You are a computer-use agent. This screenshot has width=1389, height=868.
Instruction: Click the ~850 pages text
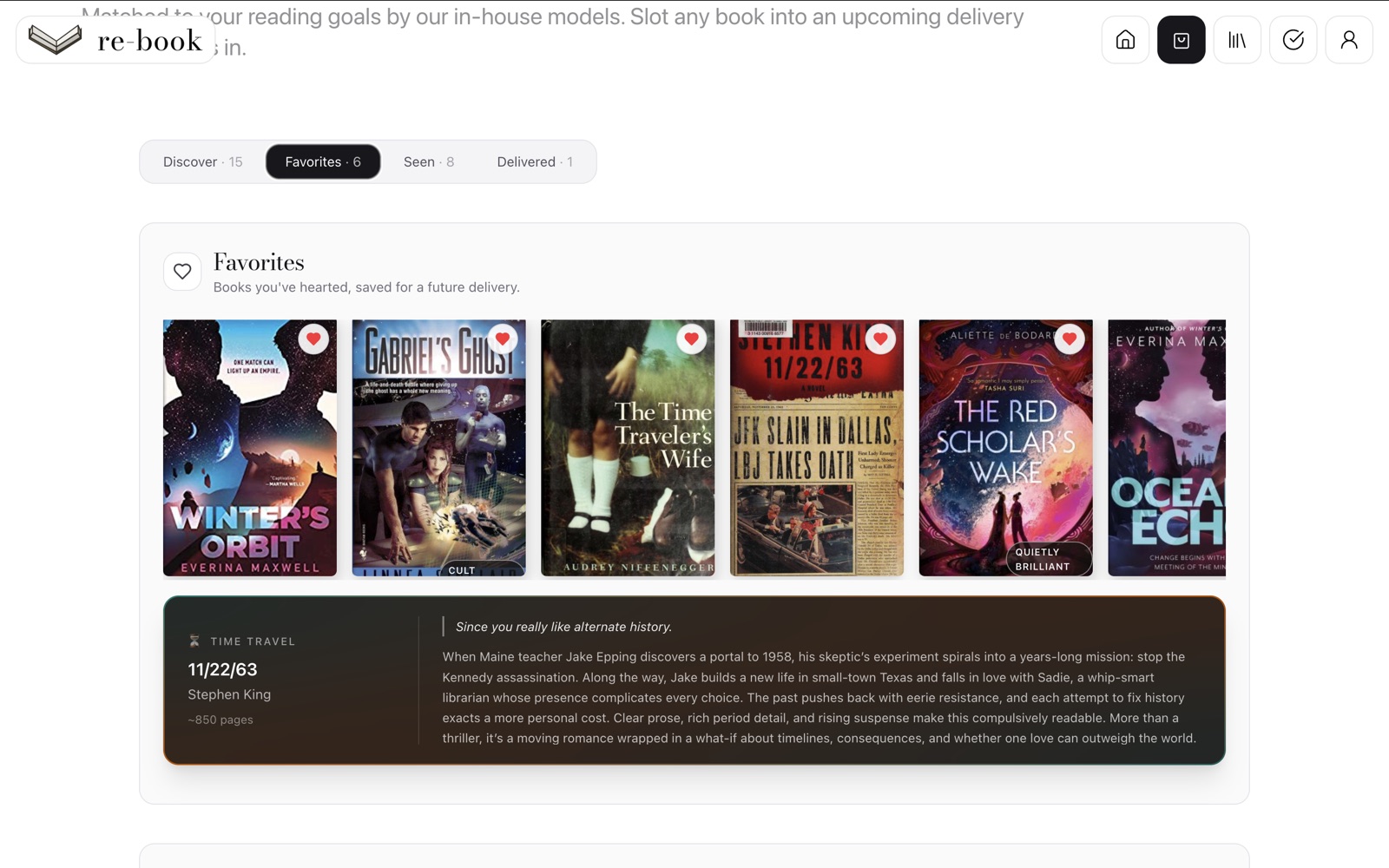[x=221, y=720]
